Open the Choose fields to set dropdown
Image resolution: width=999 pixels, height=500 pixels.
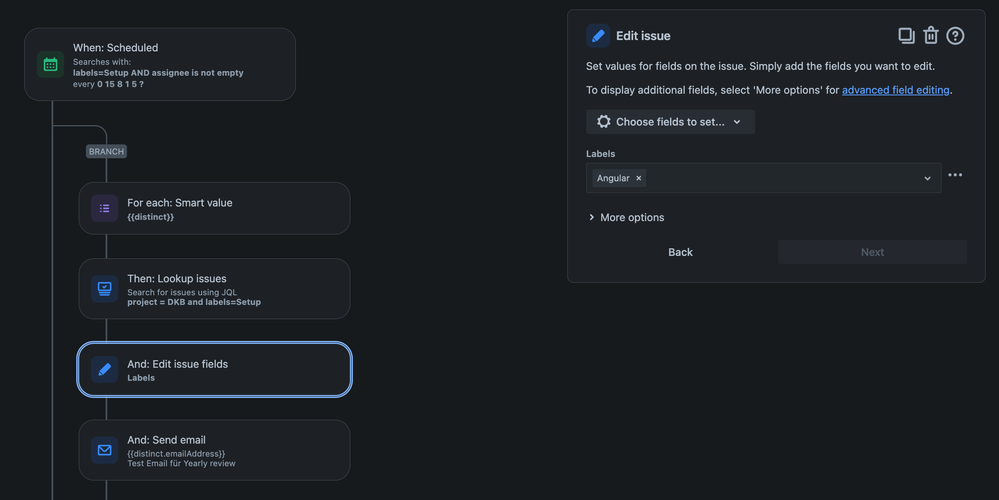670,122
